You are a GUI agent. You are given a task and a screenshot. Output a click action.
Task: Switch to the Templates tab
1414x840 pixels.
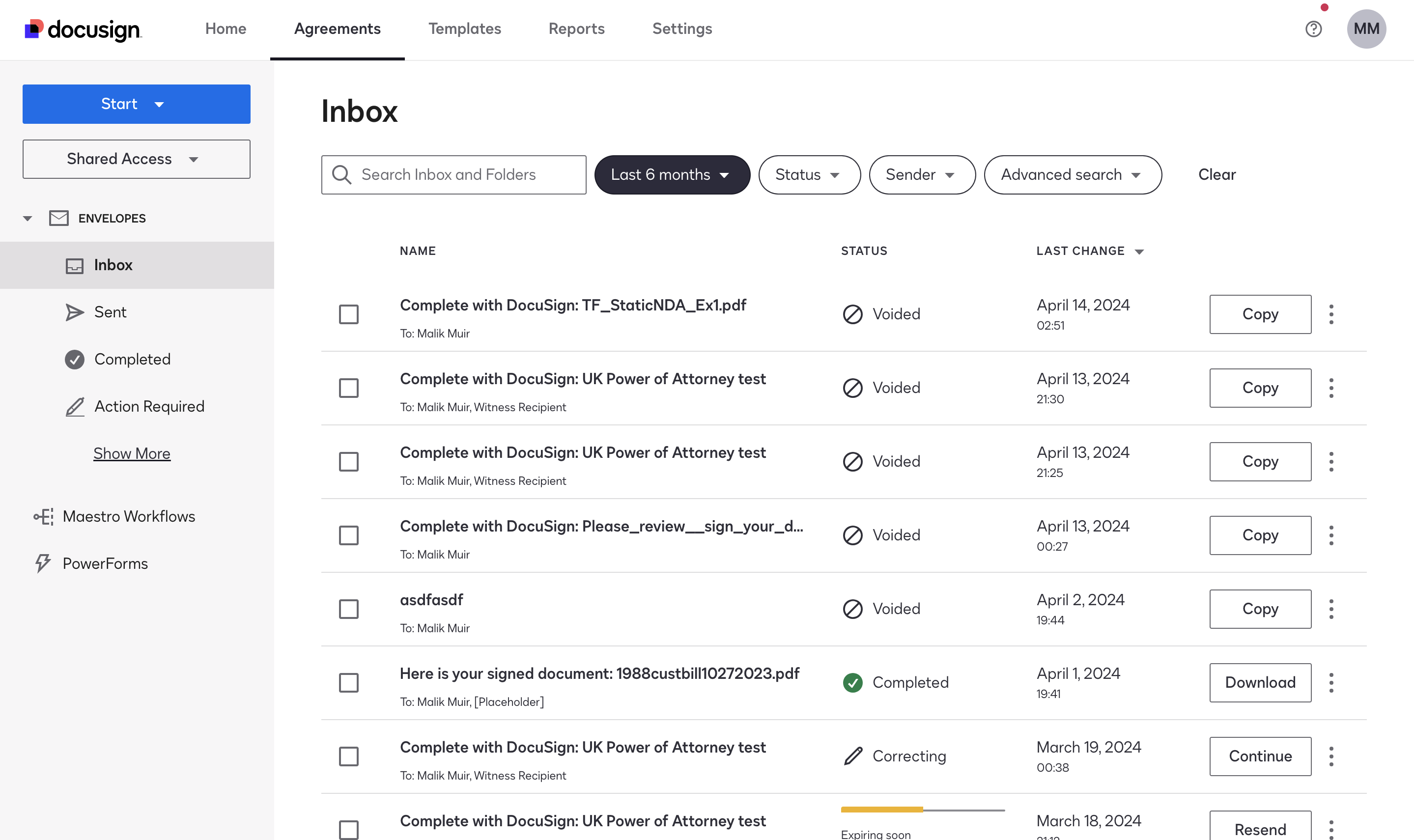tap(464, 29)
